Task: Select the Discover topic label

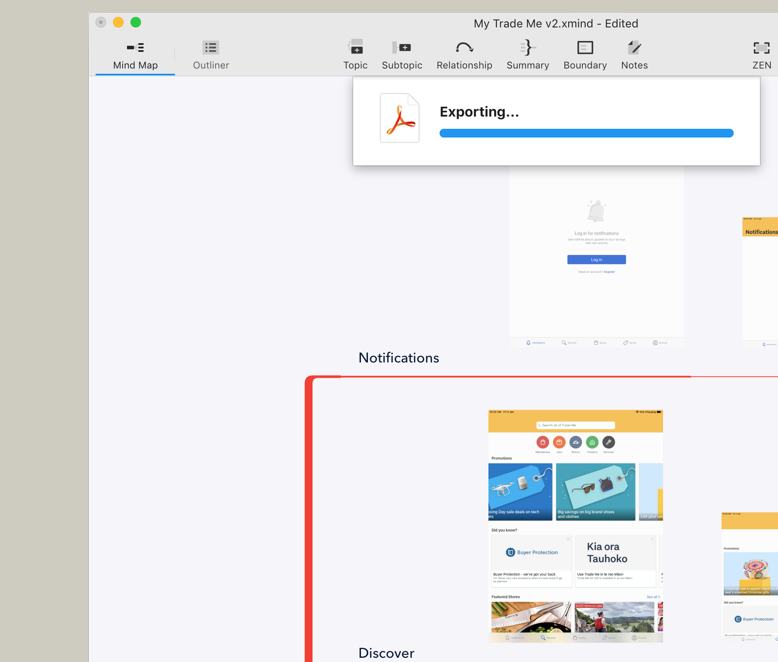Action: [x=386, y=653]
